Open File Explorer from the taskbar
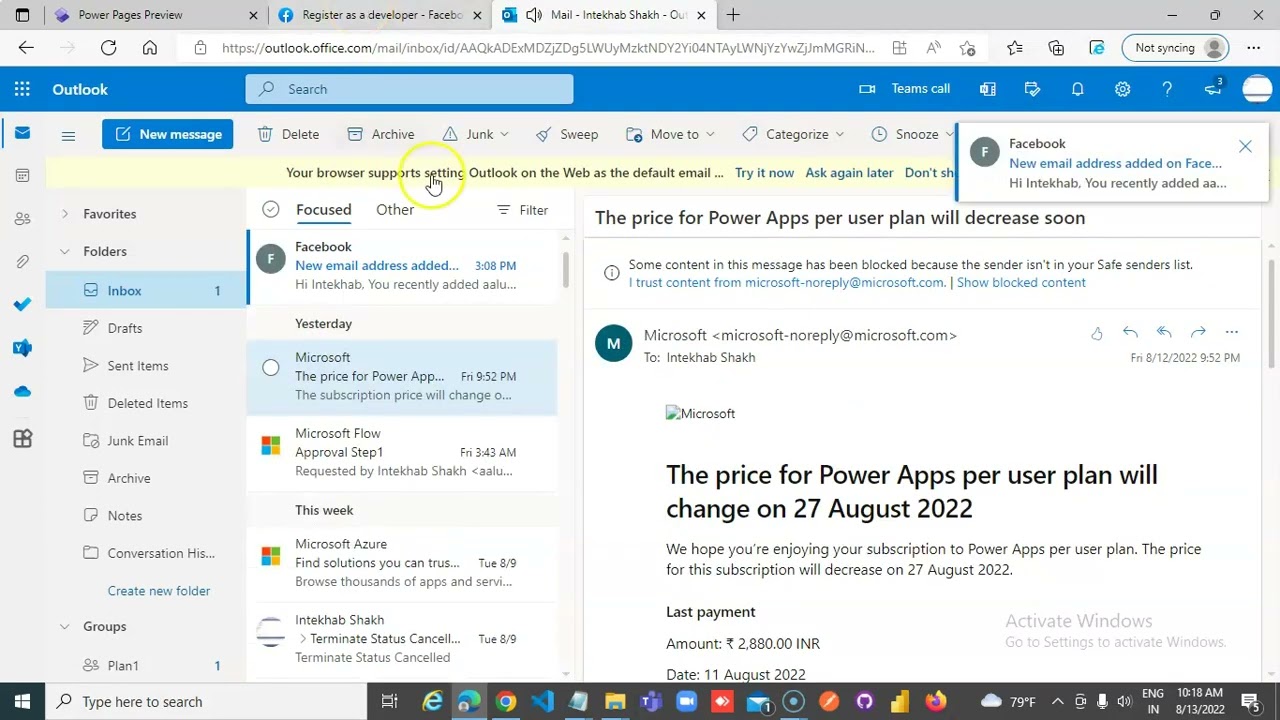1280x720 pixels. (x=614, y=702)
